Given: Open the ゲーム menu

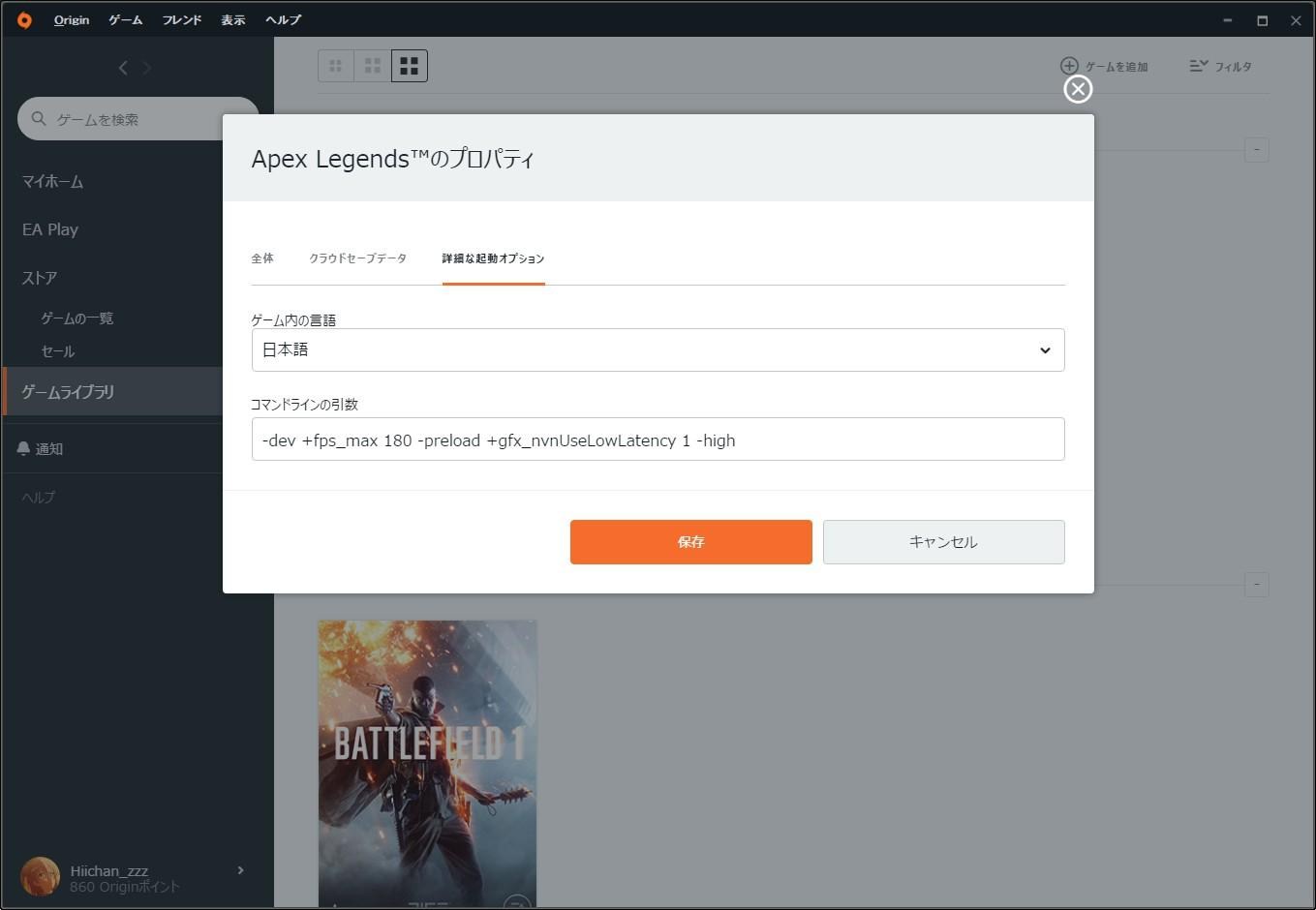Looking at the screenshot, I should coord(126,19).
